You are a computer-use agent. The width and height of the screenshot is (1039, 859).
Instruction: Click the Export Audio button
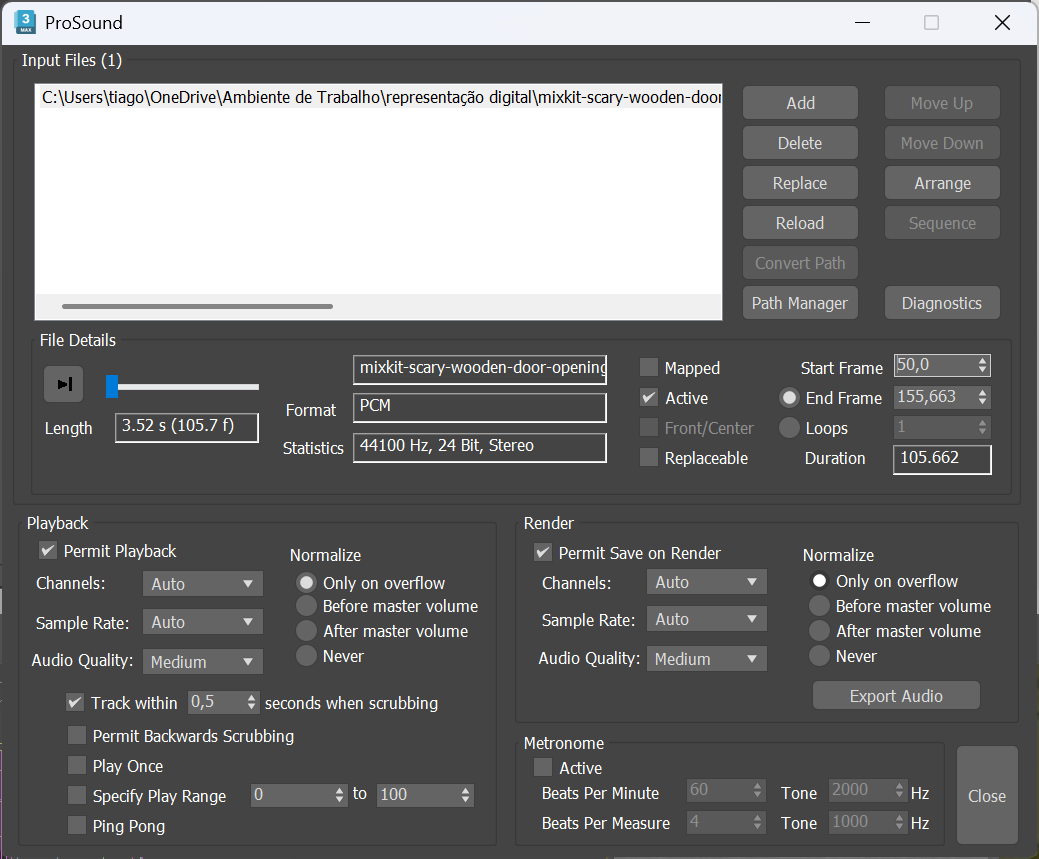point(896,696)
